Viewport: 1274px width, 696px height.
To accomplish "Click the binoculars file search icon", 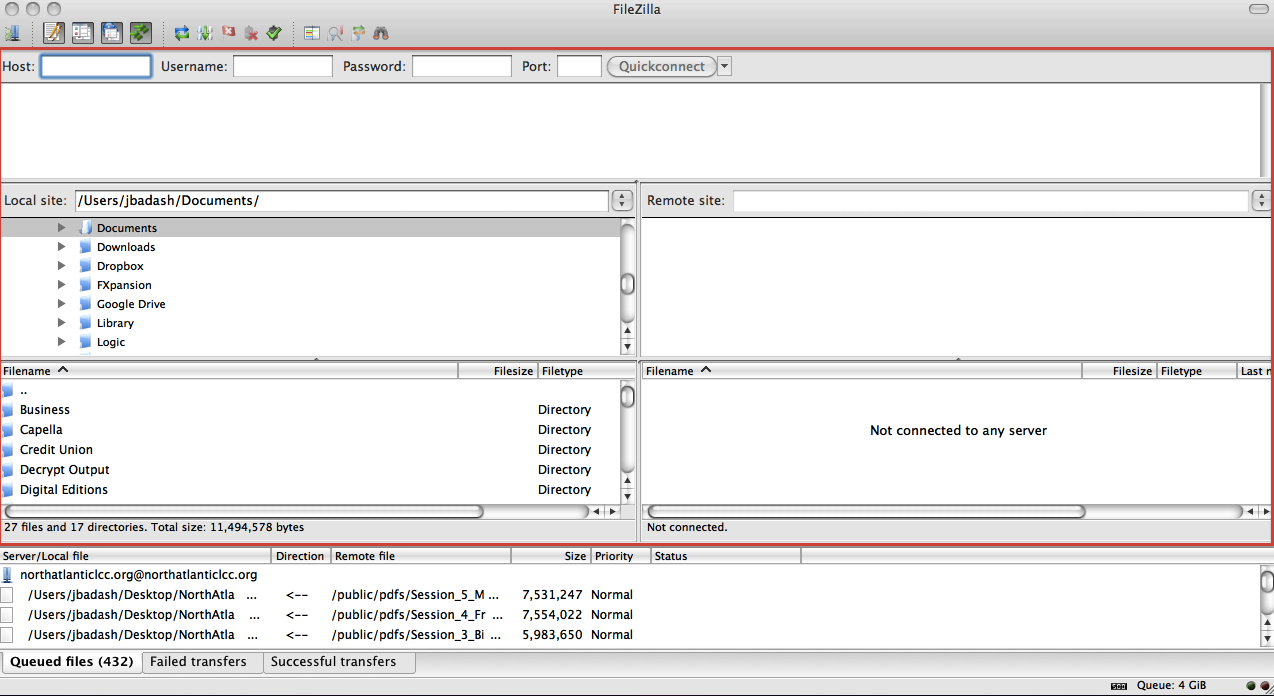I will [x=381, y=33].
